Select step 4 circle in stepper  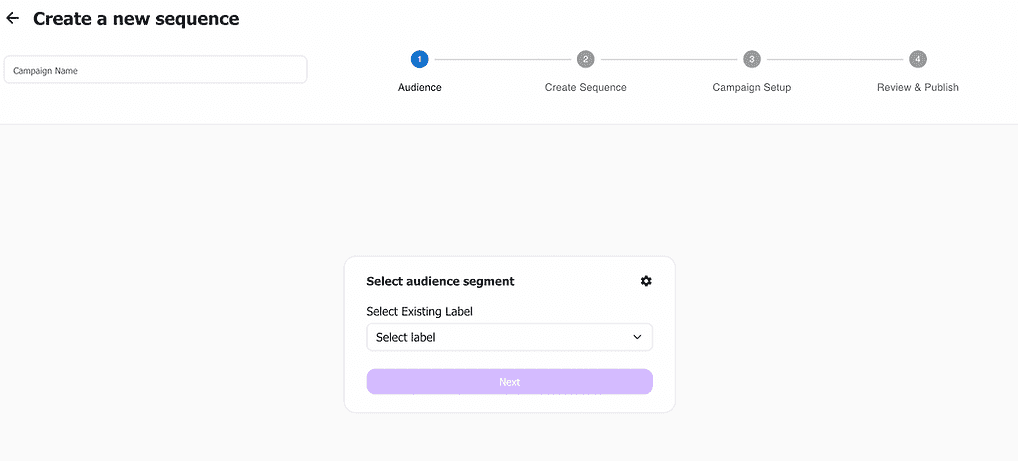click(x=917, y=59)
